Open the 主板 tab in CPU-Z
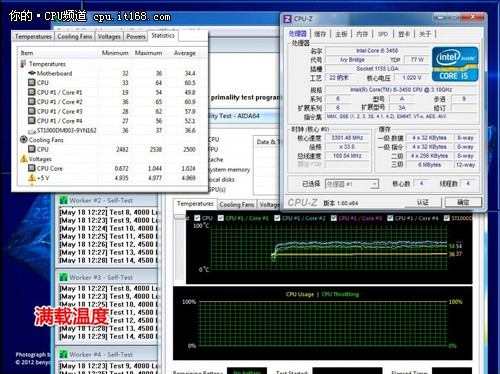Viewport: 500px width, 374px height. coord(341,34)
